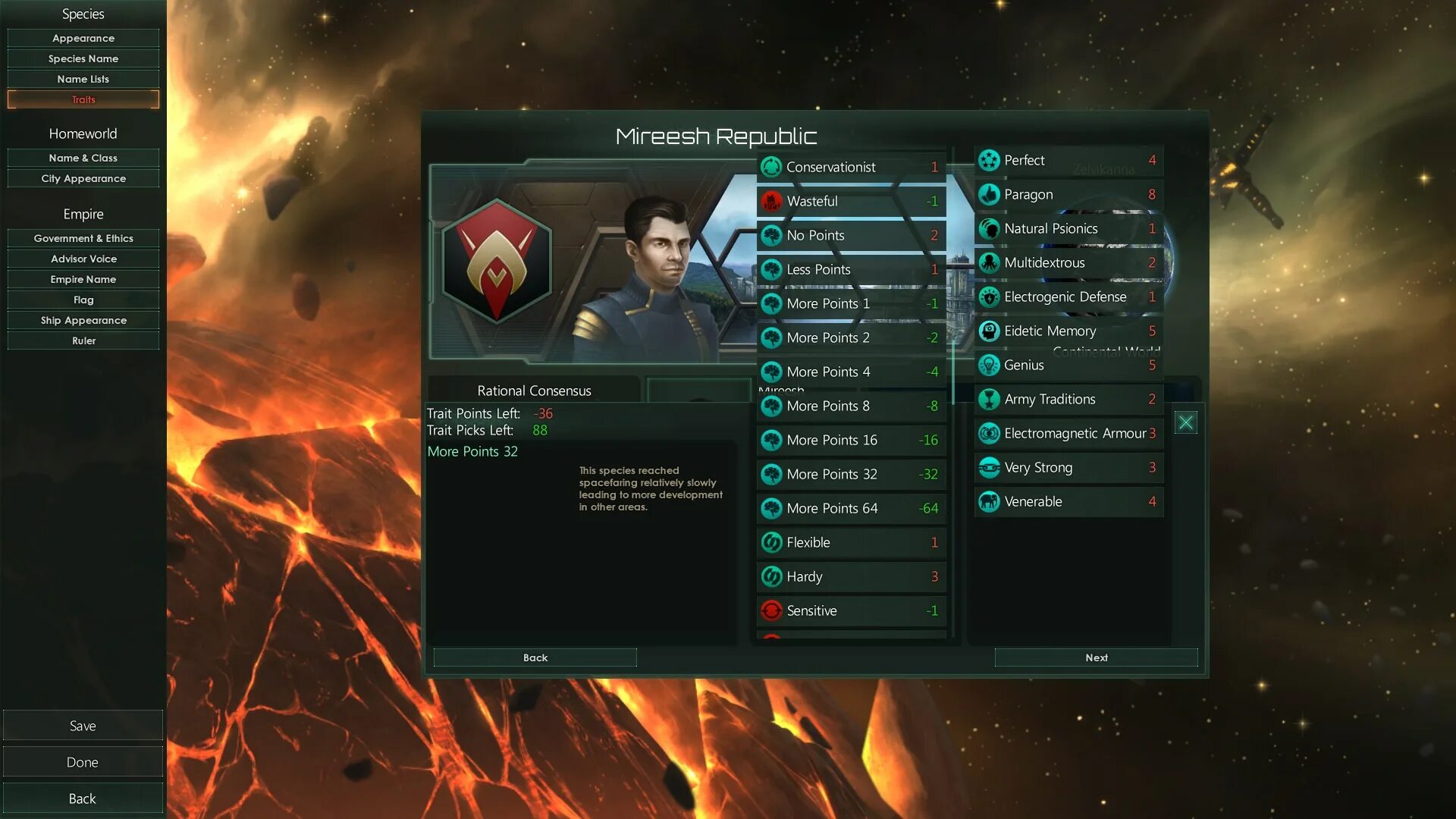Select the red Wasteful trait icon
Viewport: 1456px width, 819px height.
coord(771,201)
